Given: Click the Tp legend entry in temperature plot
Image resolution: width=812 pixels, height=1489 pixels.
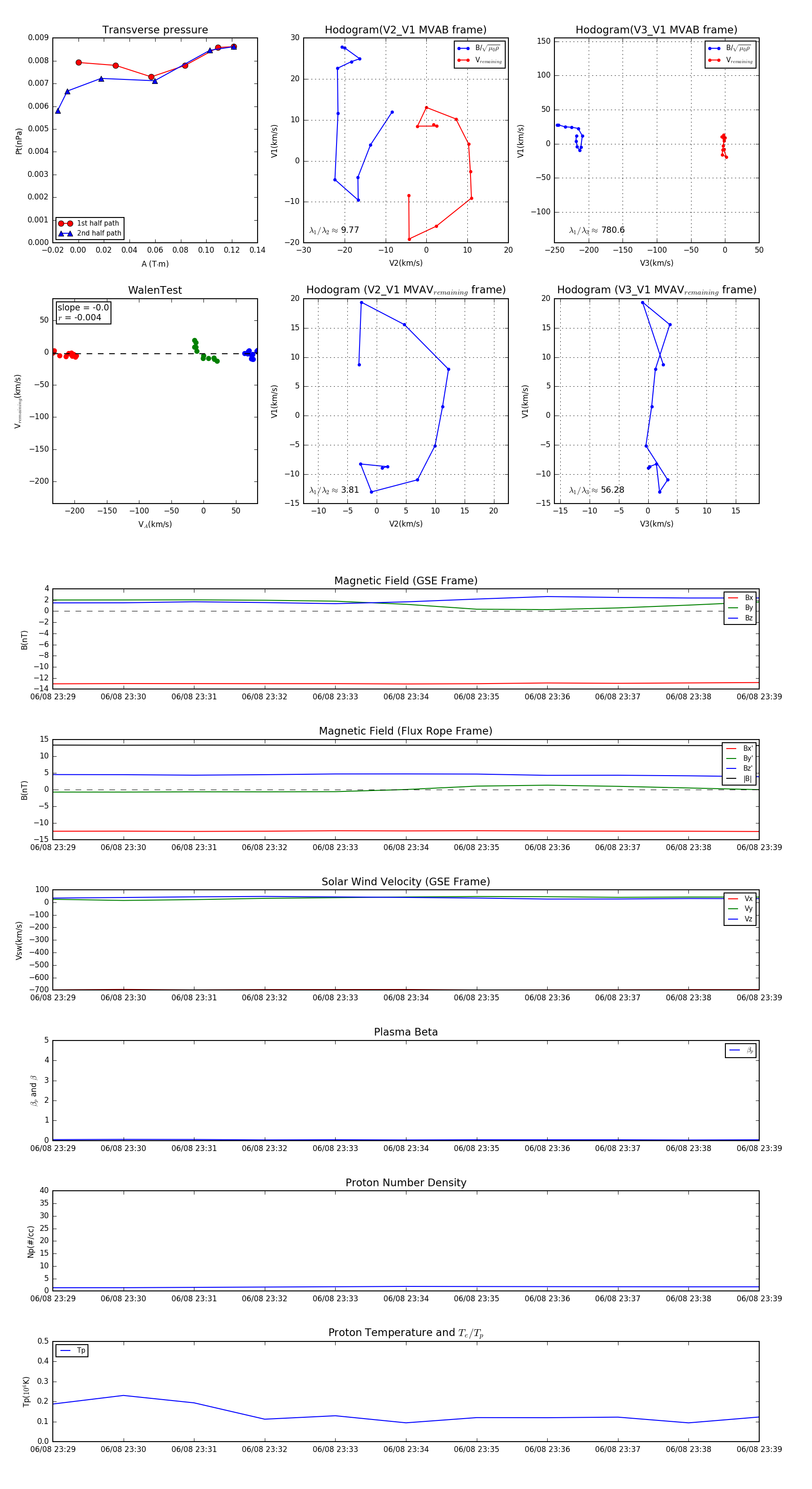Looking at the screenshot, I should click(72, 1351).
